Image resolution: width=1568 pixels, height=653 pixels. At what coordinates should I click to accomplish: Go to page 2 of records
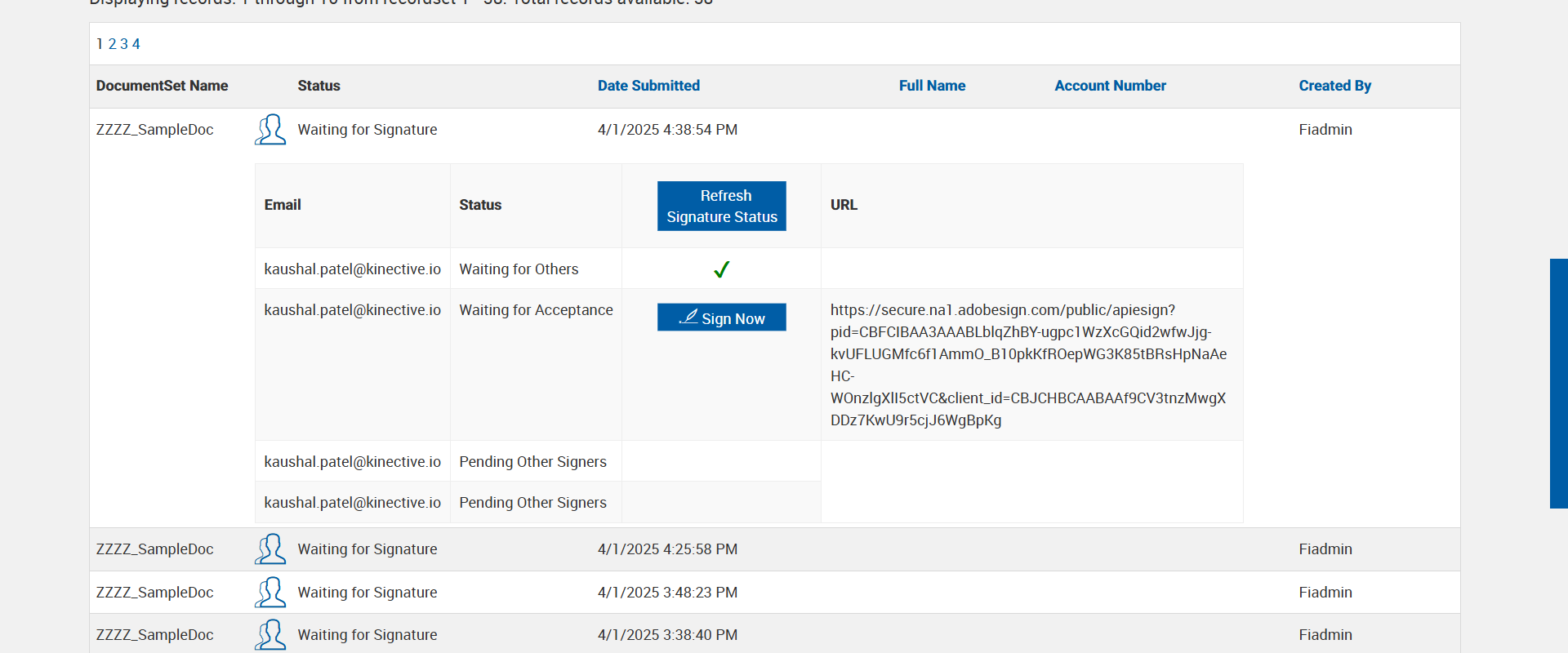click(x=113, y=44)
